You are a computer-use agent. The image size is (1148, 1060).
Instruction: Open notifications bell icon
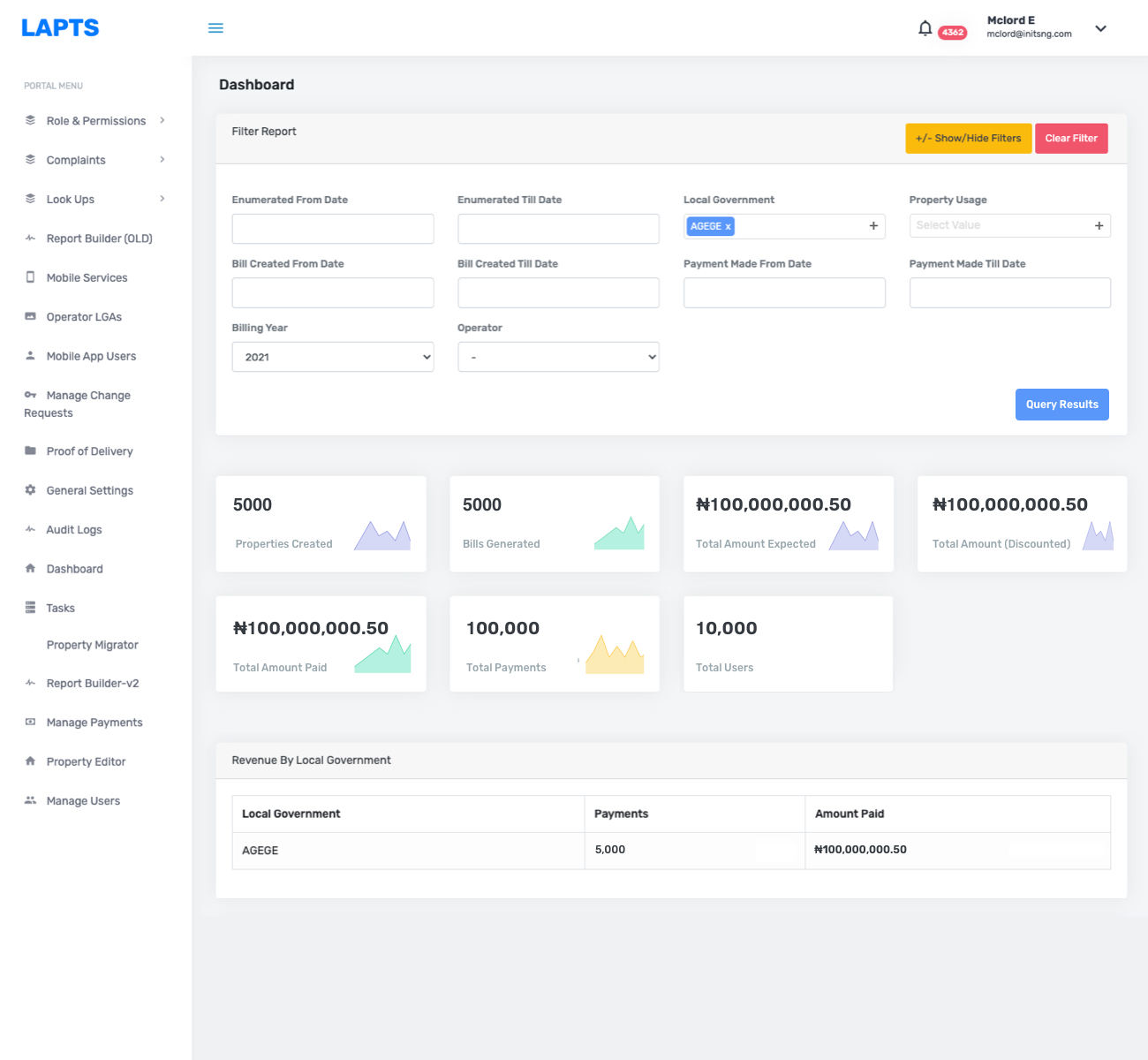pos(925,28)
